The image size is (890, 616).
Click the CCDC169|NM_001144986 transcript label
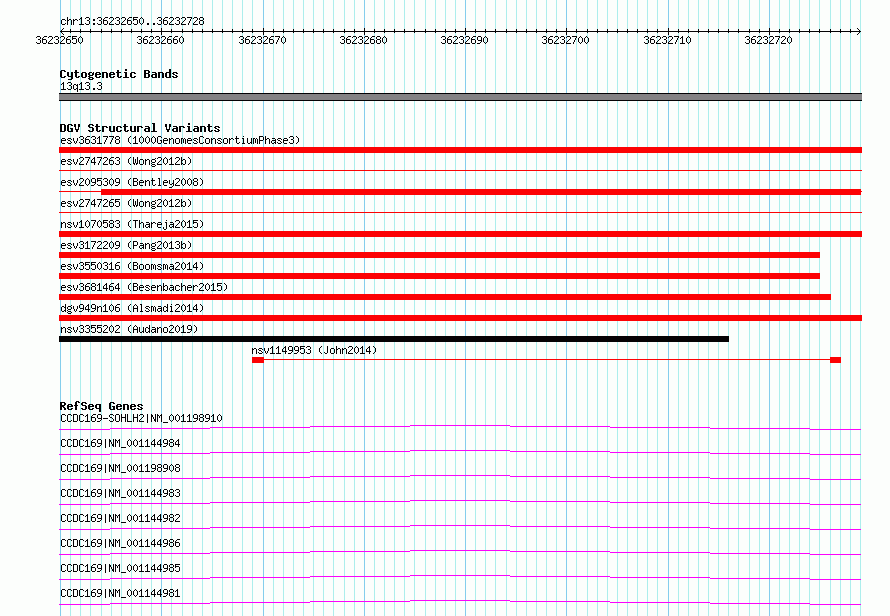pyautogui.click(x=120, y=543)
